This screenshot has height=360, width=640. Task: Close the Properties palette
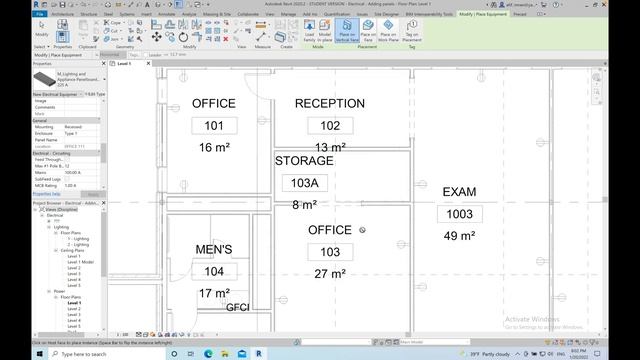tap(103, 64)
